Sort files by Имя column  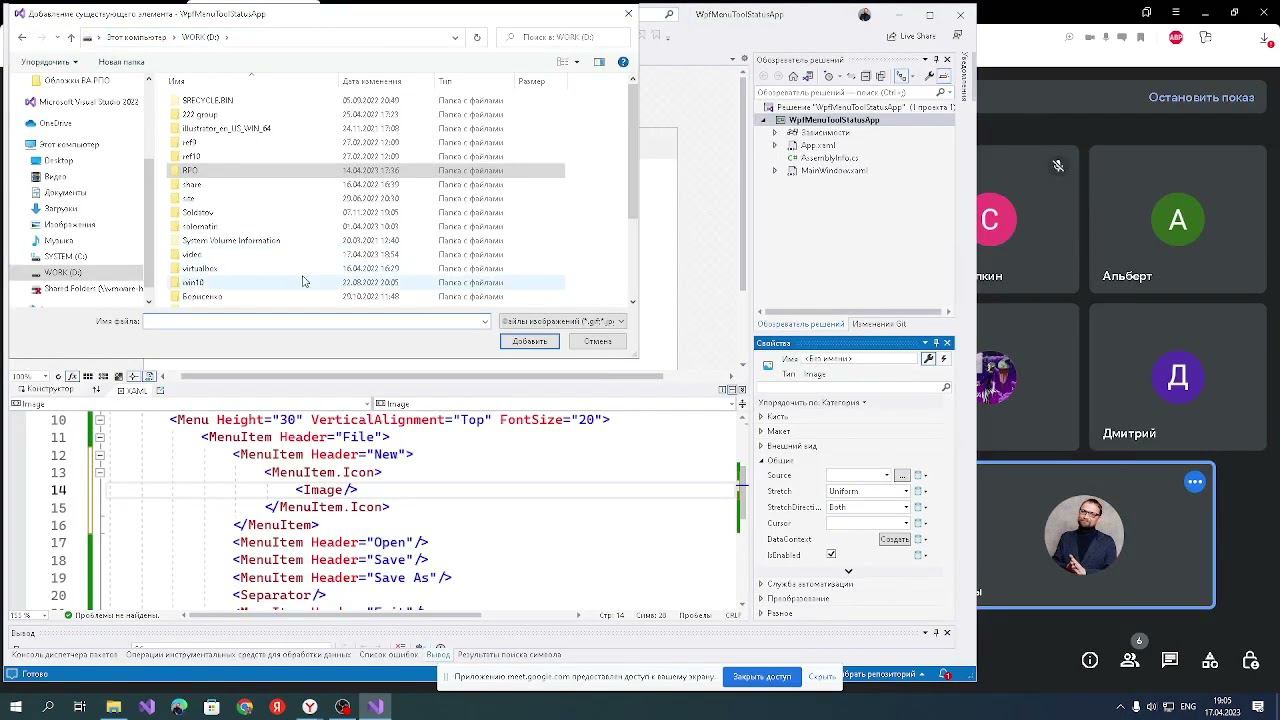coord(176,81)
